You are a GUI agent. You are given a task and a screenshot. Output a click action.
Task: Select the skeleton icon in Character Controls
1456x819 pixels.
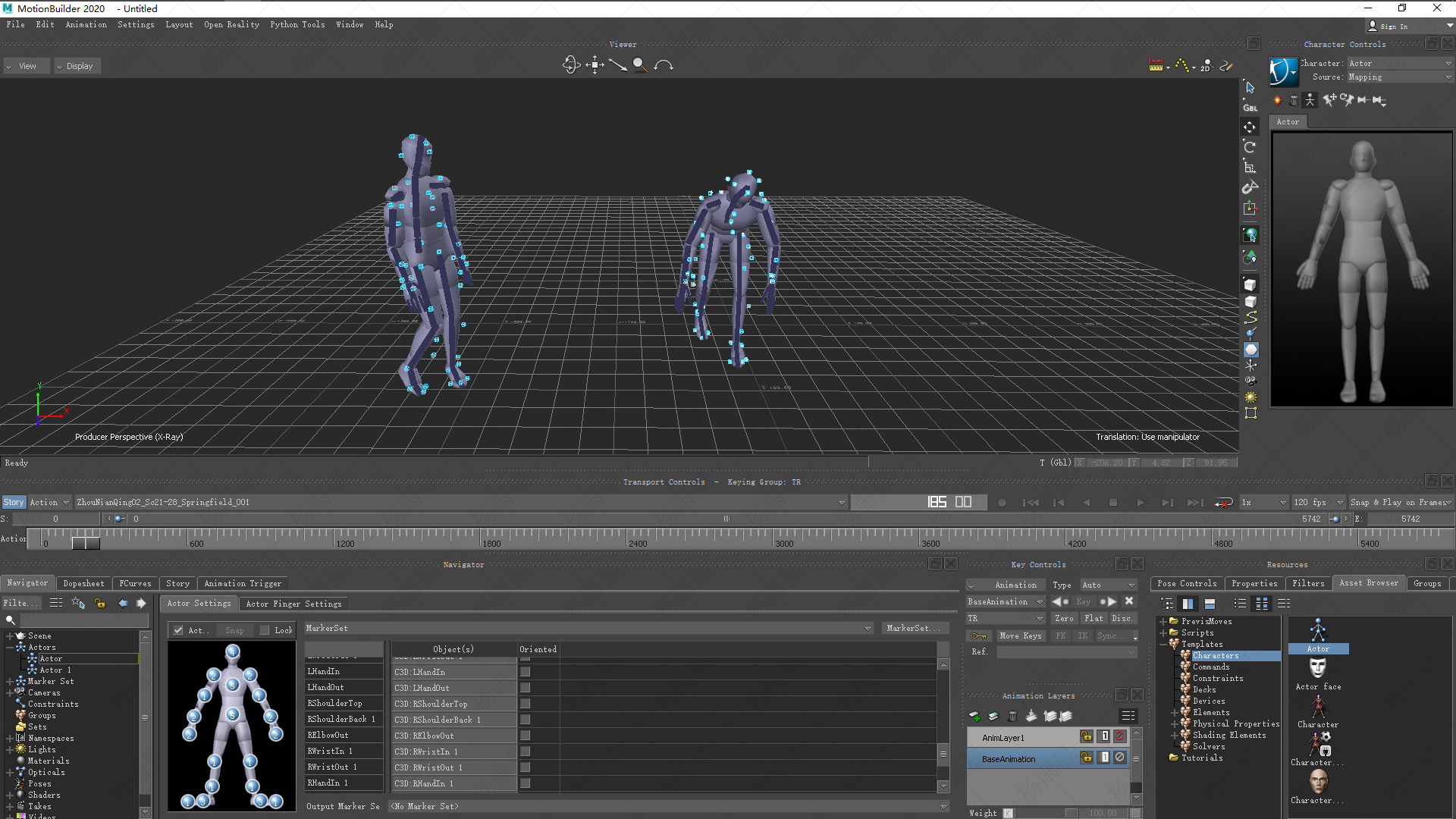(1310, 100)
